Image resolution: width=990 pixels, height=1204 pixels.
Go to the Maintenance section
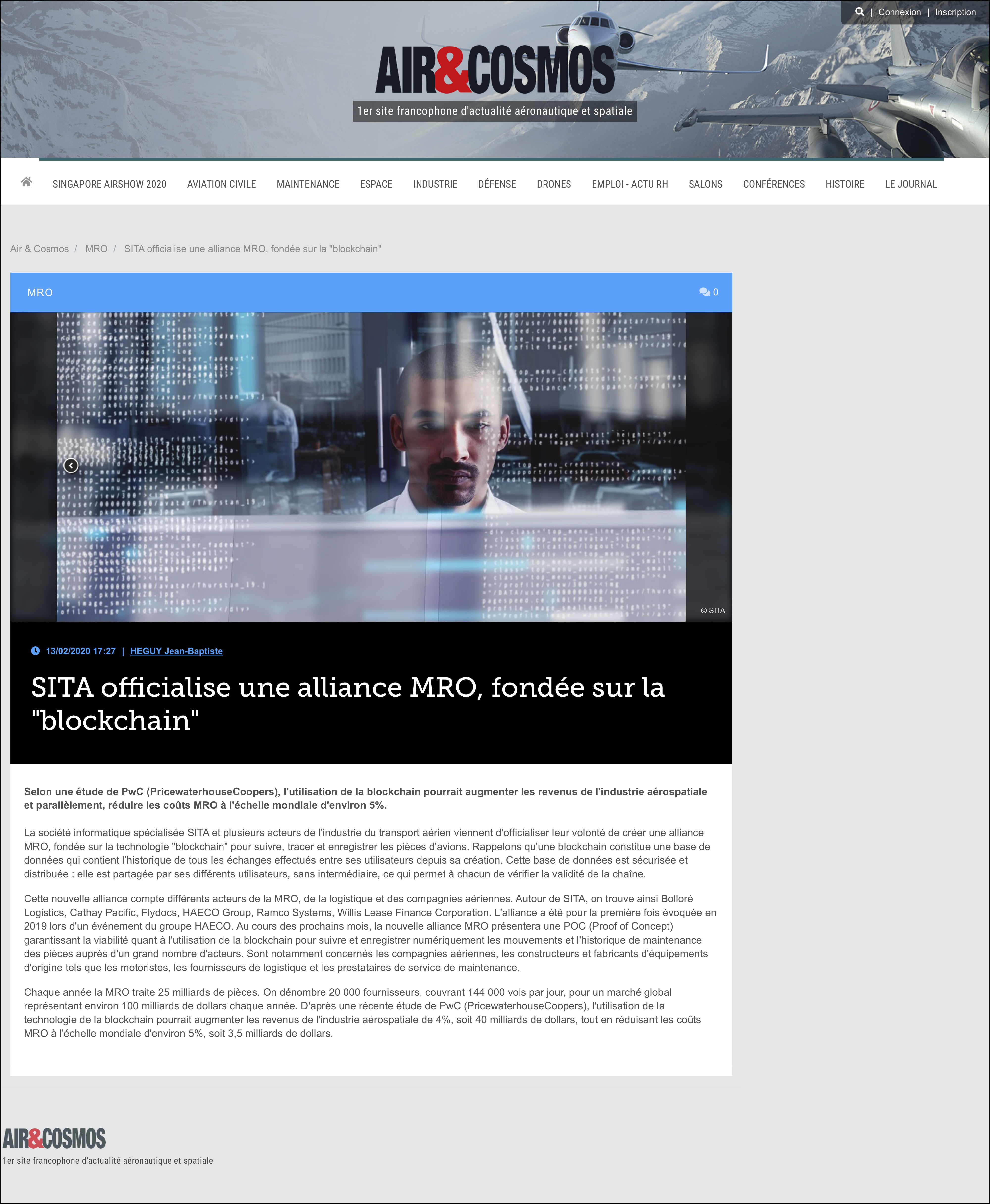308,184
